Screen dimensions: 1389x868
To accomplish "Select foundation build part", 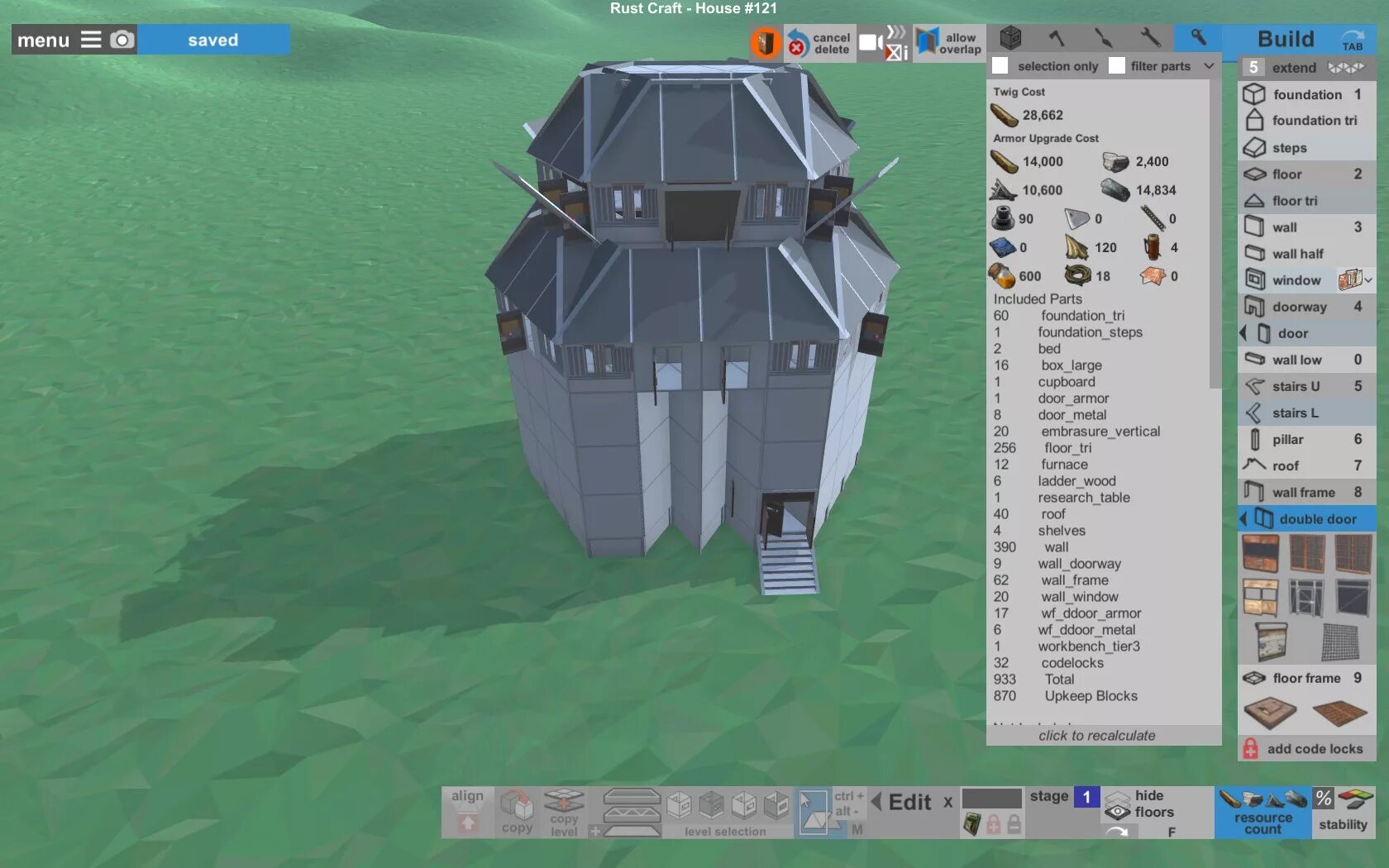I will click(x=1307, y=94).
